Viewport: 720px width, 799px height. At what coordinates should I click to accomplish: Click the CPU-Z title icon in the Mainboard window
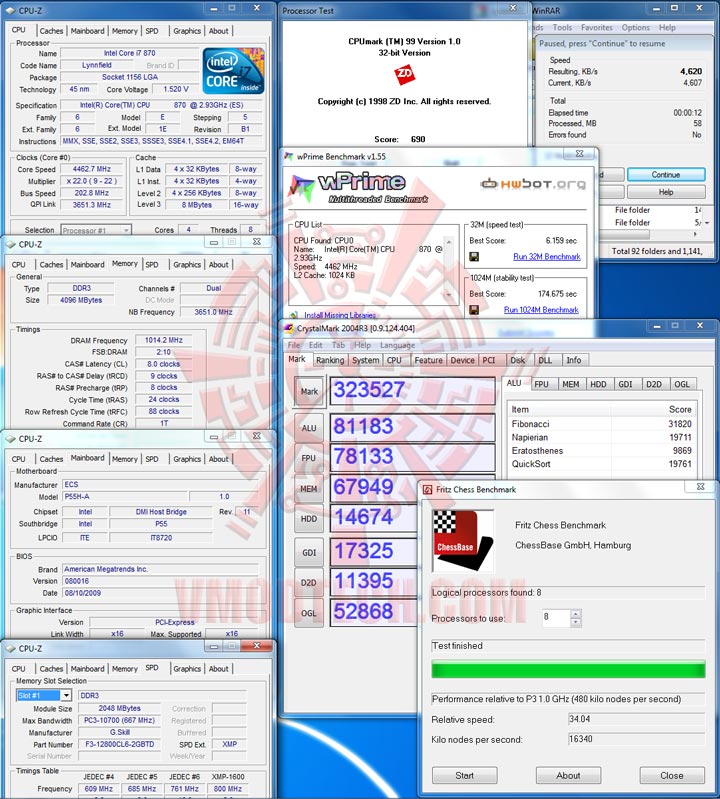click(10, 439)
